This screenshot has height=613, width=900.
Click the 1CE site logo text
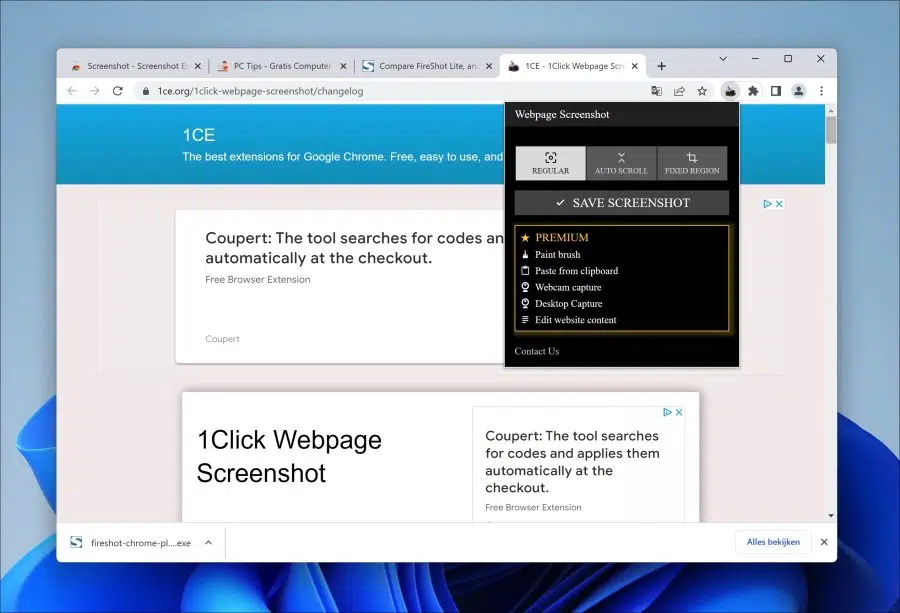point(199,135)
